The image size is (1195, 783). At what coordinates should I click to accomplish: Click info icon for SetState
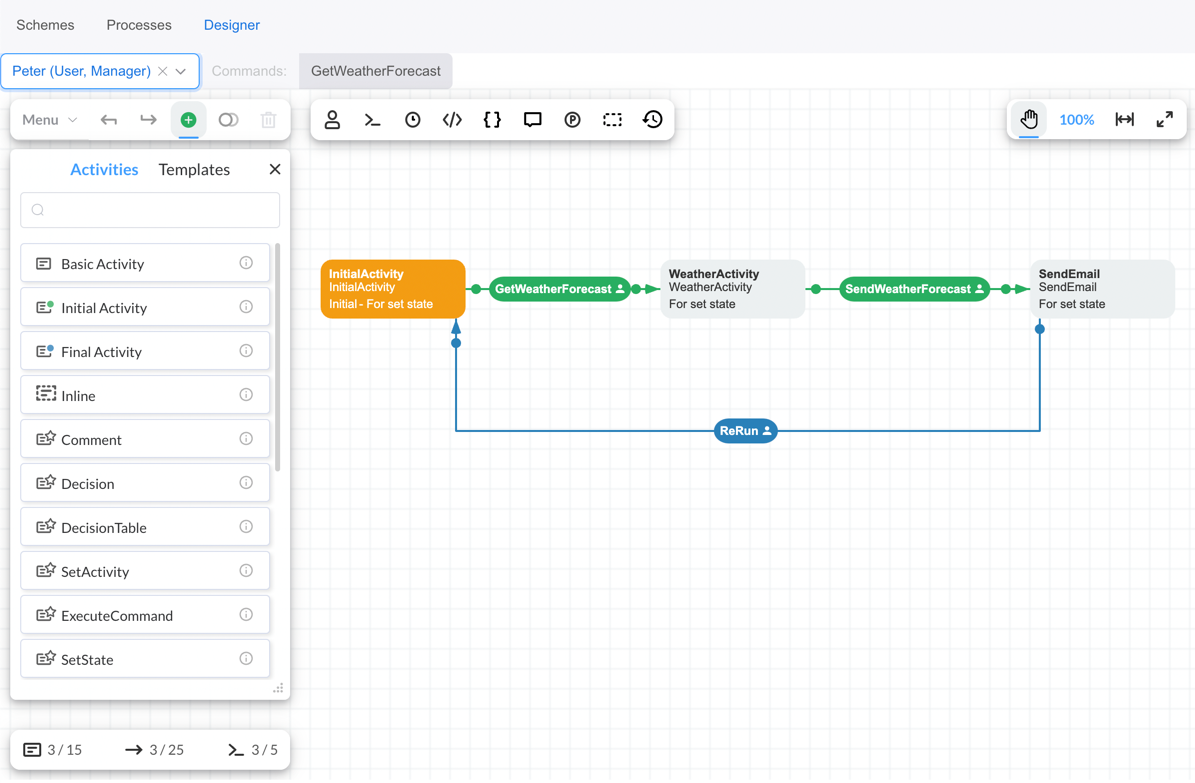point(246,659)
